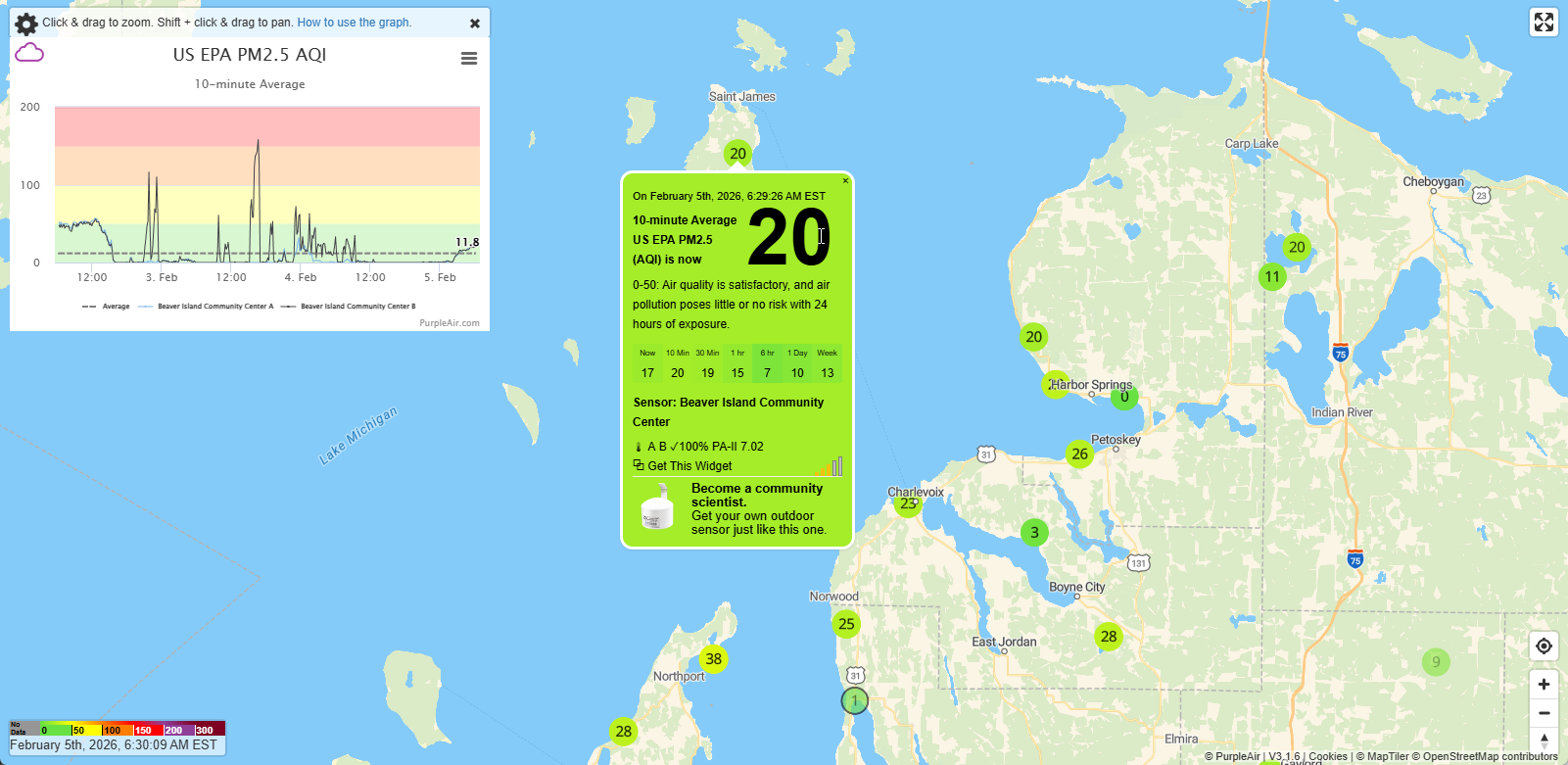
Task: Toggle Beaver Island Community Center B series
Action: pos(350,307)
